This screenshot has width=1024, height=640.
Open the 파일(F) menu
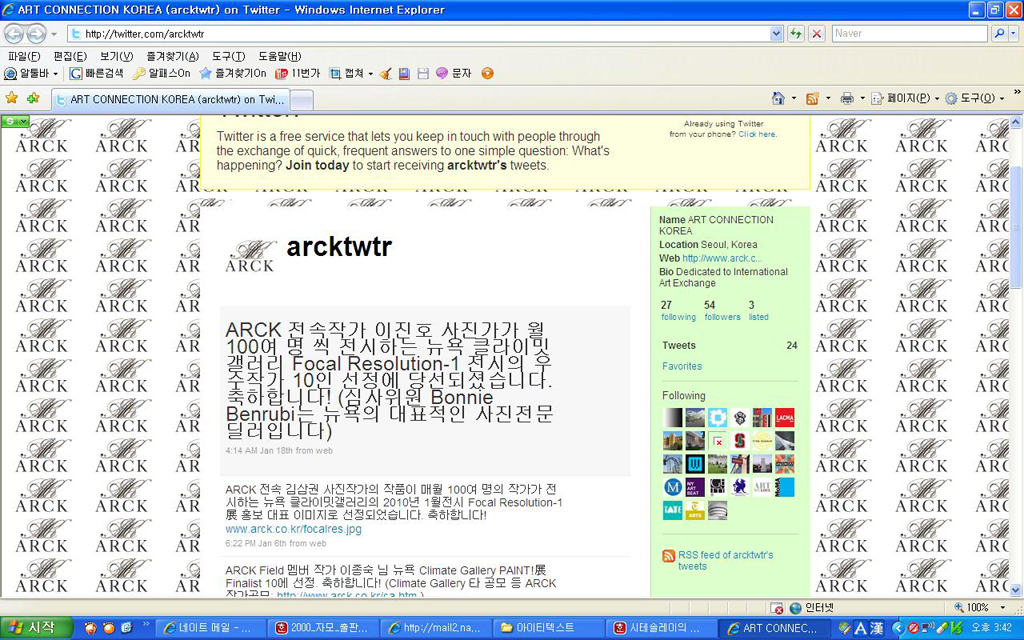click(x=24, y=56)
